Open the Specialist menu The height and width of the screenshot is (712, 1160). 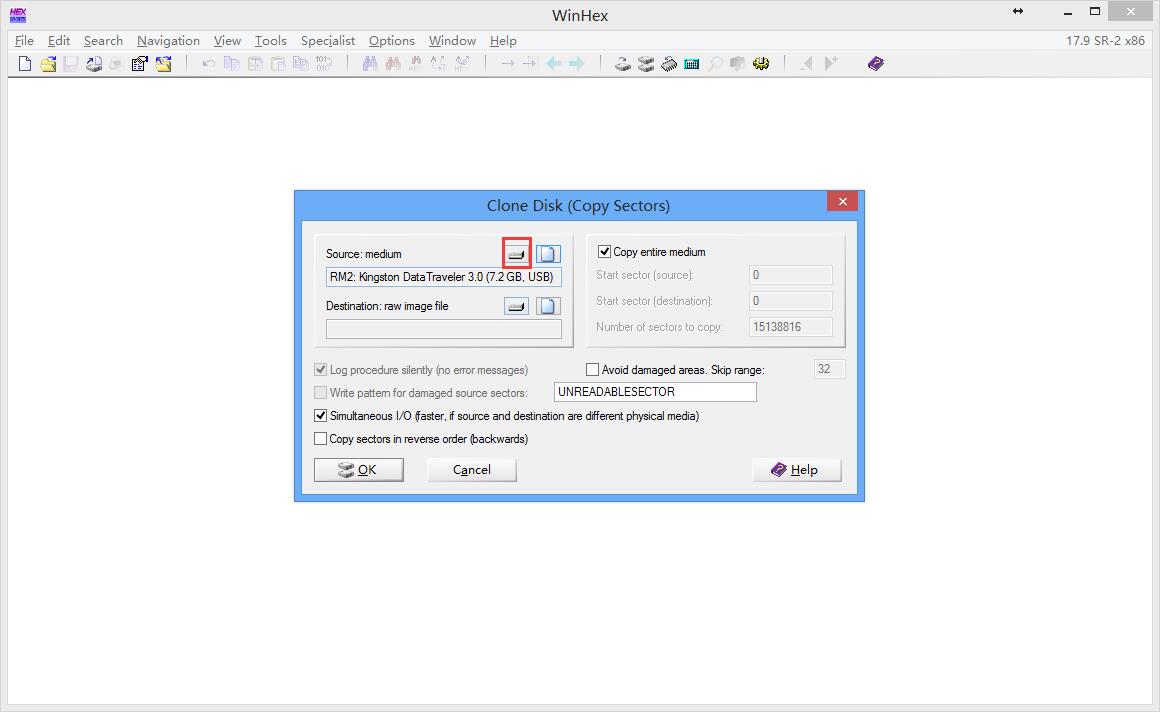pyautogui.click(x=328, y=41)
